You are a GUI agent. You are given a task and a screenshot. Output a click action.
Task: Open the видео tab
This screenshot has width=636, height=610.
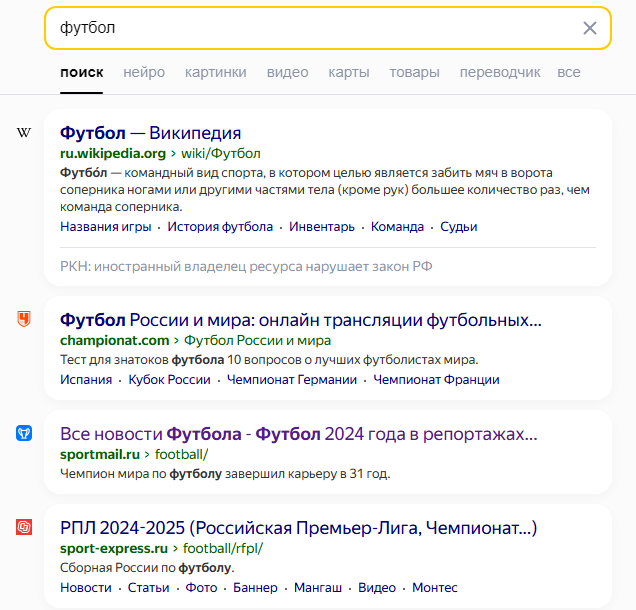coord(288,72)
